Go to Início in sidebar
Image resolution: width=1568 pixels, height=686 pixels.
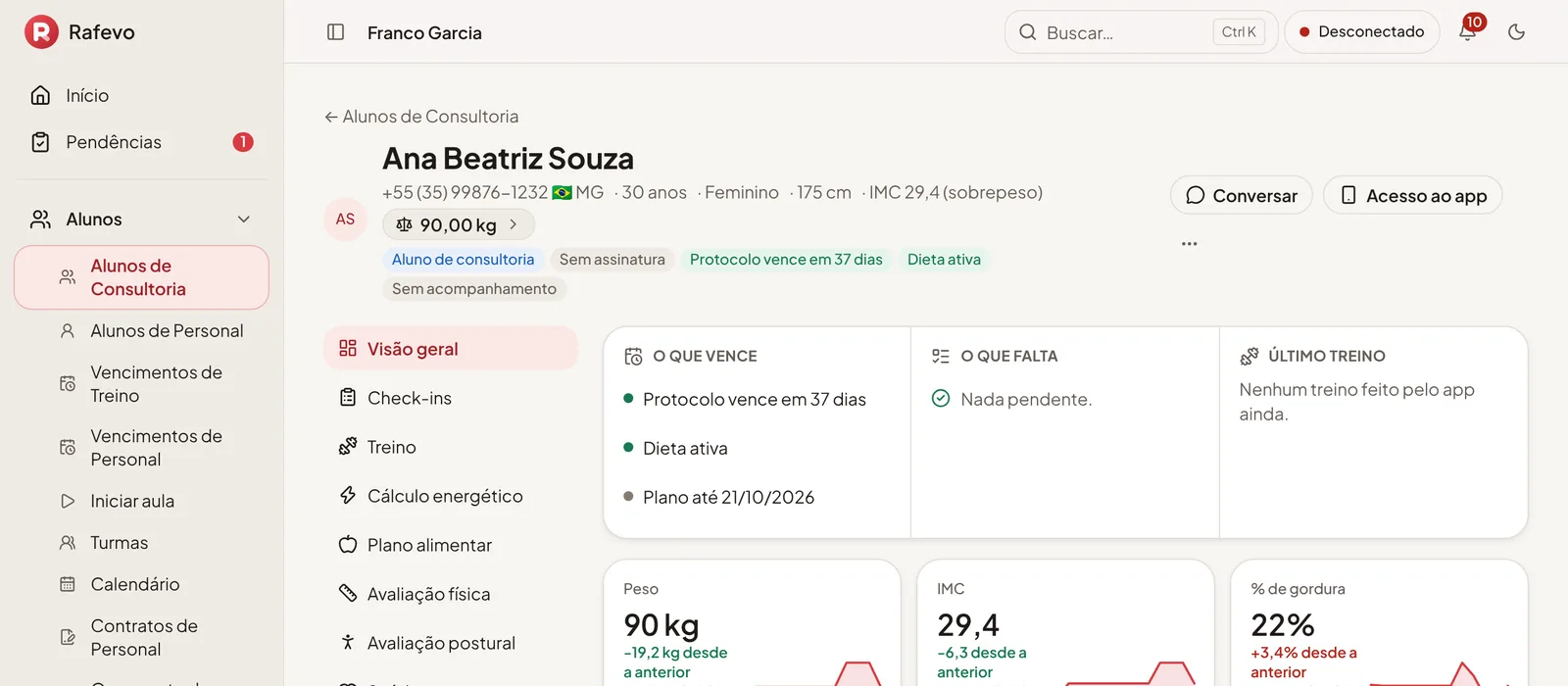tap(141, 95)
